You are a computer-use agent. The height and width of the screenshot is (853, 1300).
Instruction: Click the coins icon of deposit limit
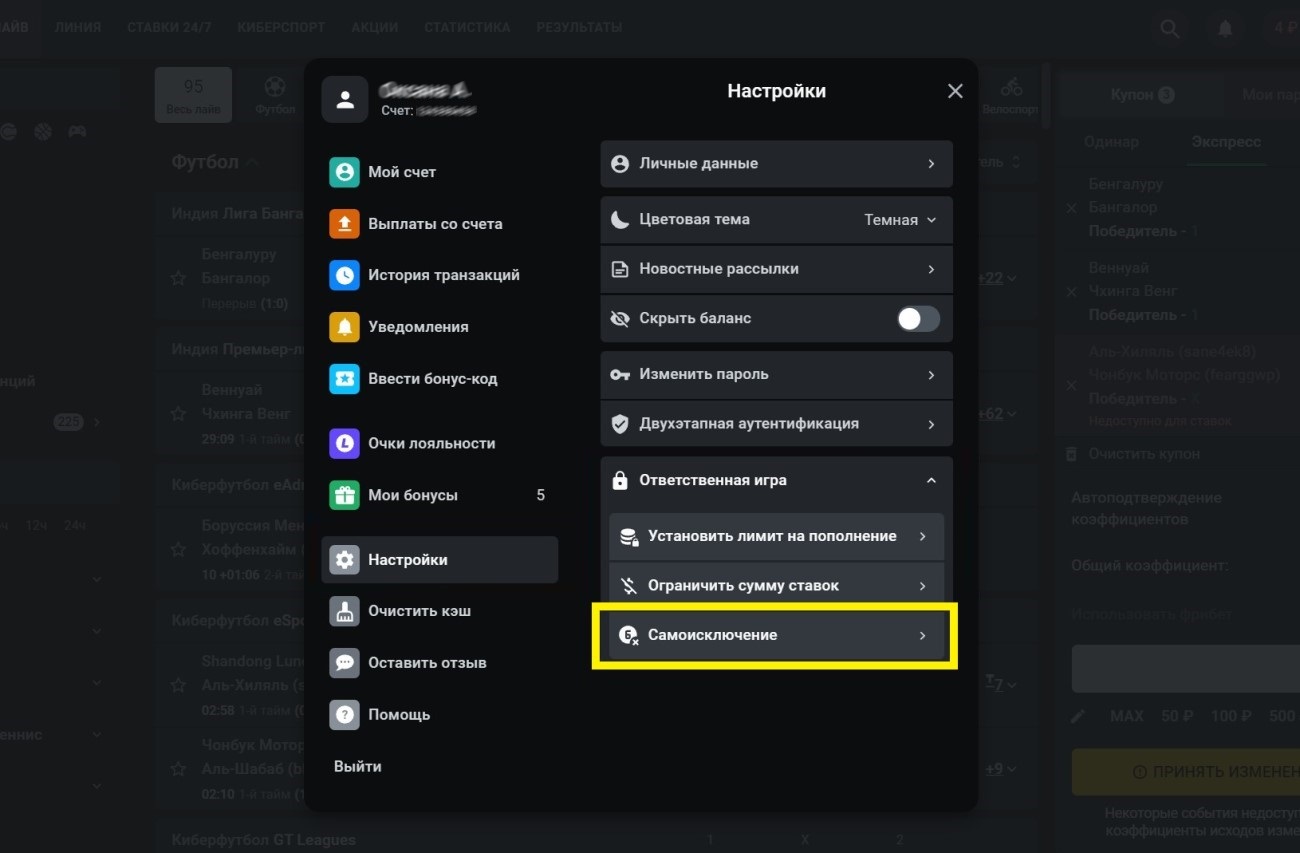pyautogui.click(x=629, y=536)
